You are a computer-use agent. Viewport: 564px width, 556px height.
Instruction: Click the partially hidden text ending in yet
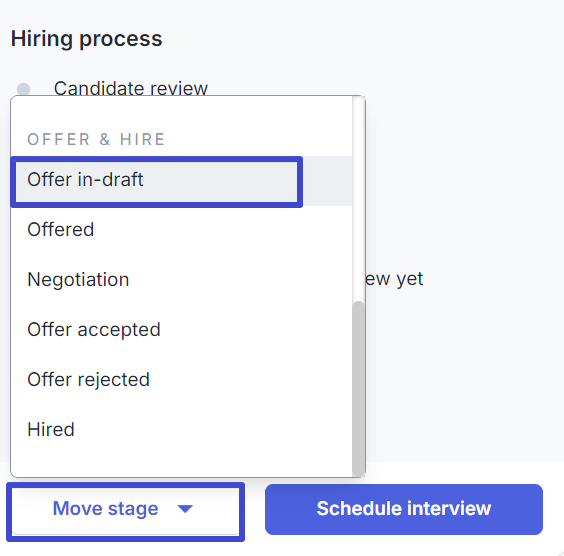tap(395, 279)
